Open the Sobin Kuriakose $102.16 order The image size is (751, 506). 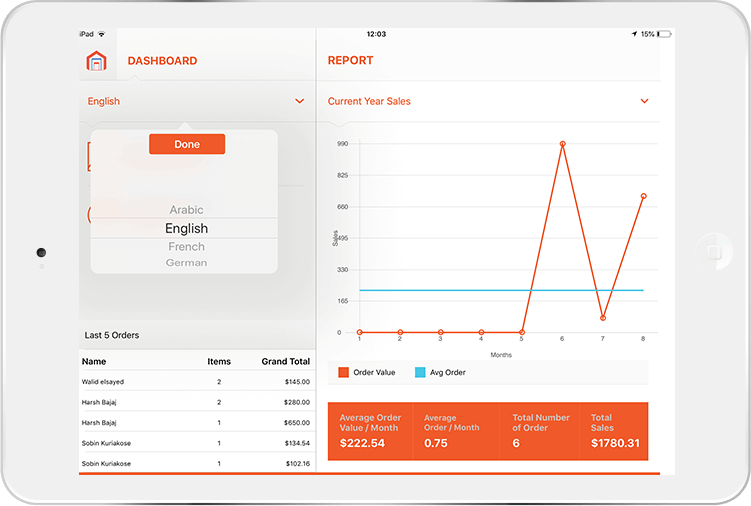[x=196, y=463]
